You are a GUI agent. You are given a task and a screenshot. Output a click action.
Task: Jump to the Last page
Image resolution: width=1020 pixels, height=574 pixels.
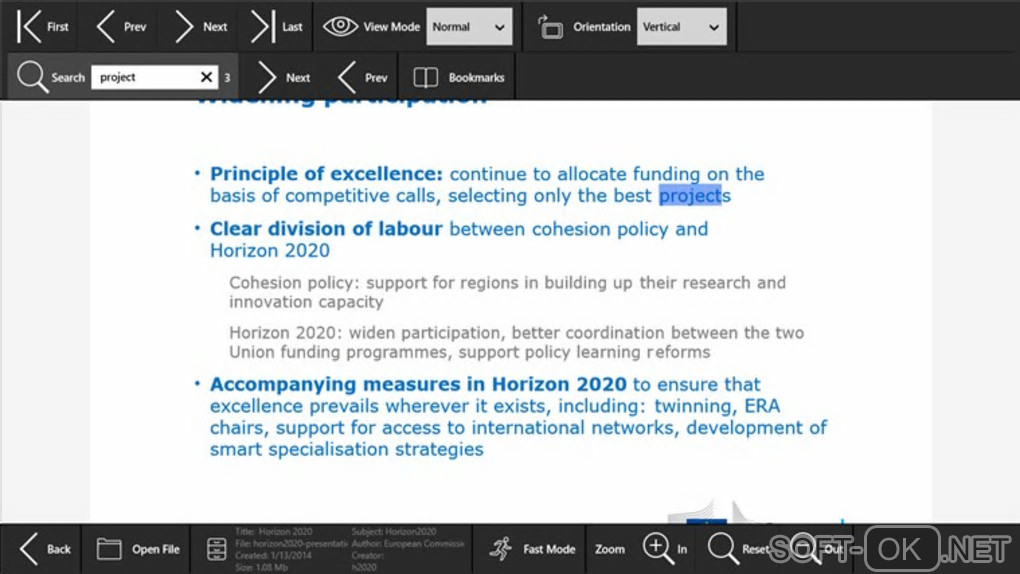pos(277,27)
